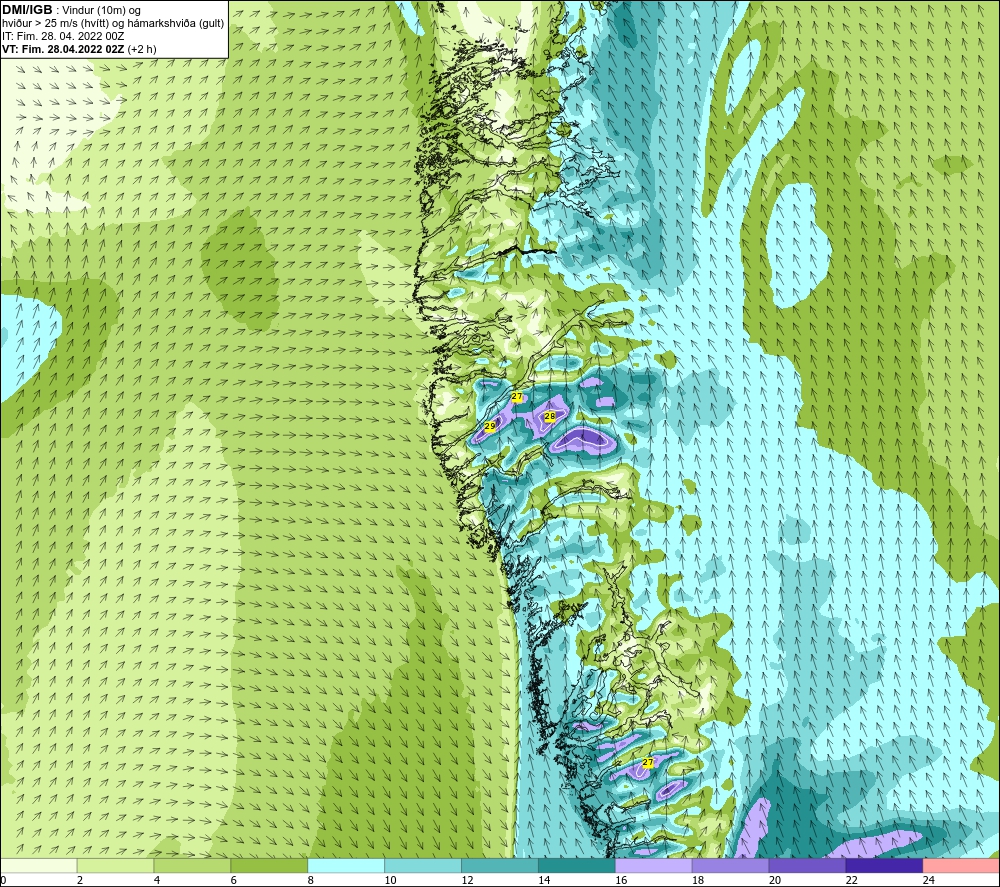Select the 16–18 light purple color bar segment

coord(654,865)
